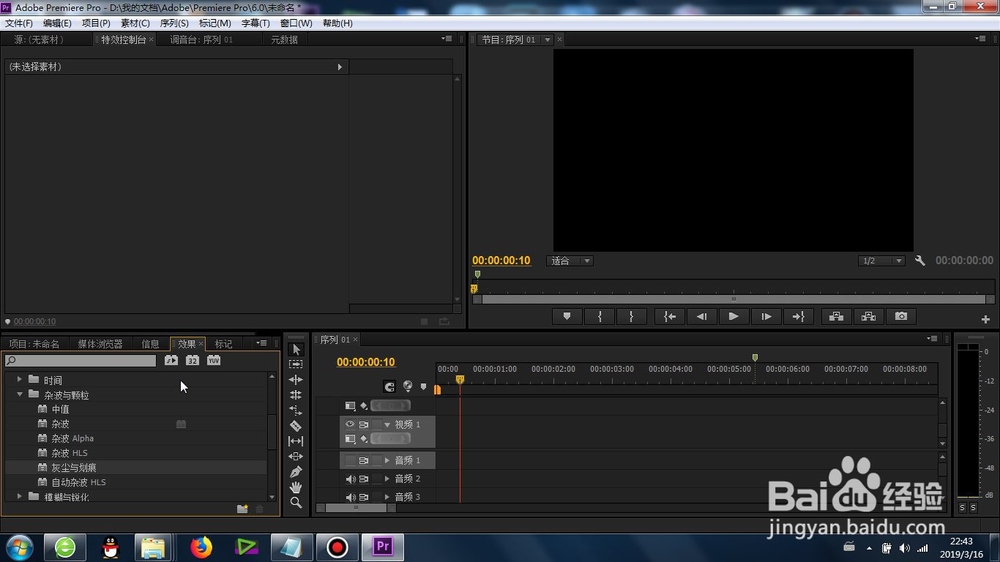Image resolution: width=1000 pixels, height=562 pixels.
Task: Click Go to In point button
Action: point(670,316)
